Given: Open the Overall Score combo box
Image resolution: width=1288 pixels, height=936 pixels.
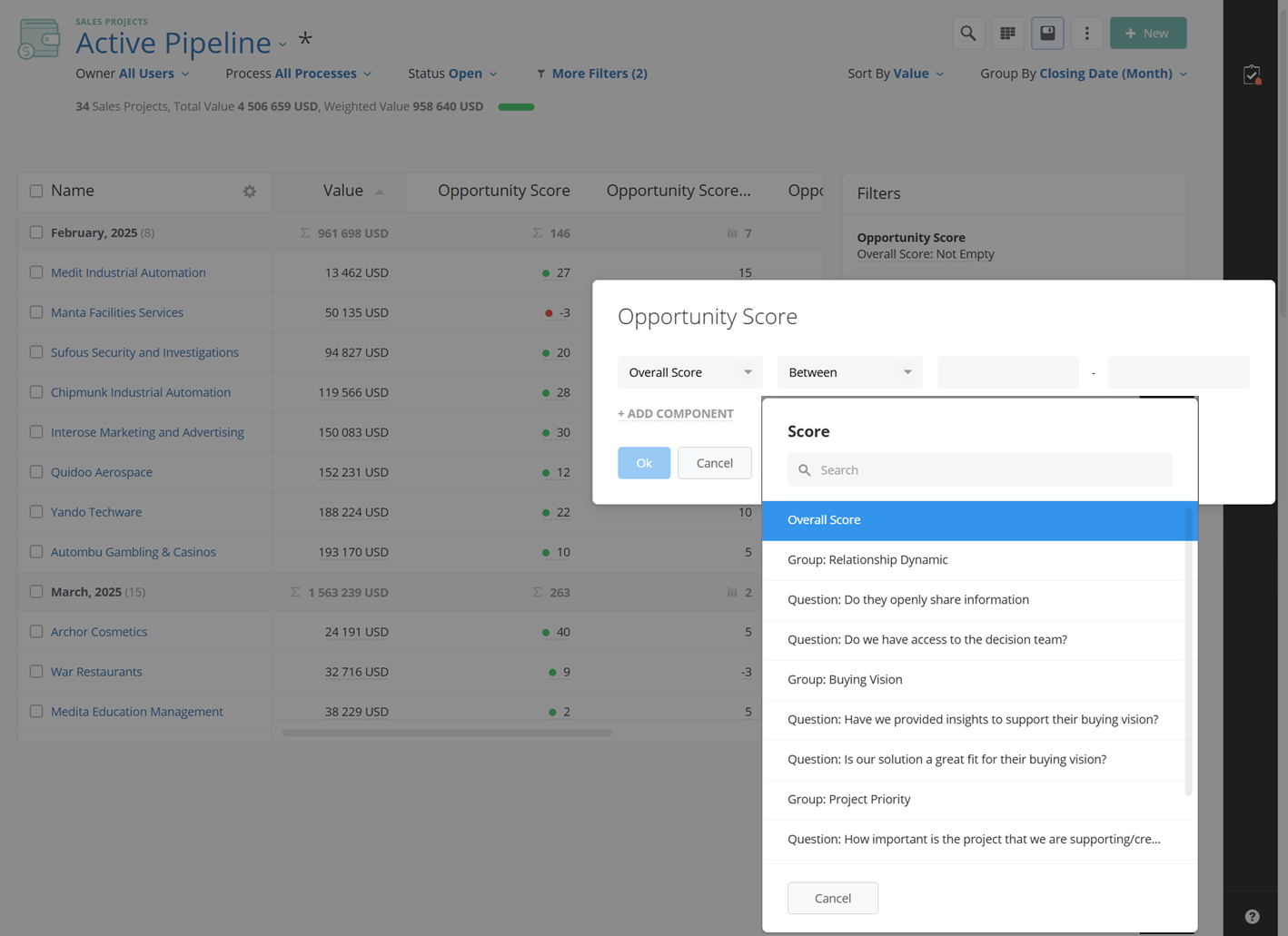Looking at the screenshot, I should tap(690, 372).
